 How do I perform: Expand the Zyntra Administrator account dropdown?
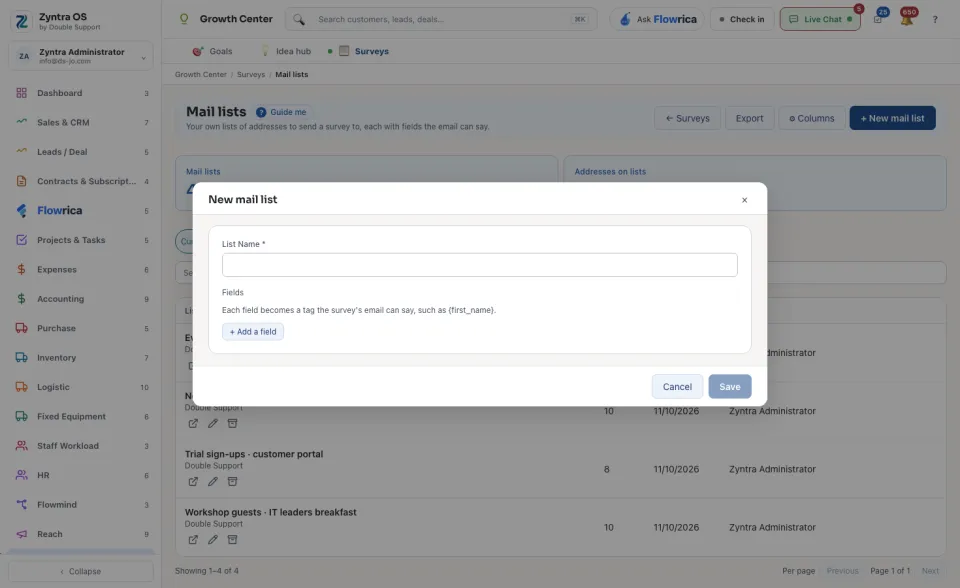tap(81, 56)
